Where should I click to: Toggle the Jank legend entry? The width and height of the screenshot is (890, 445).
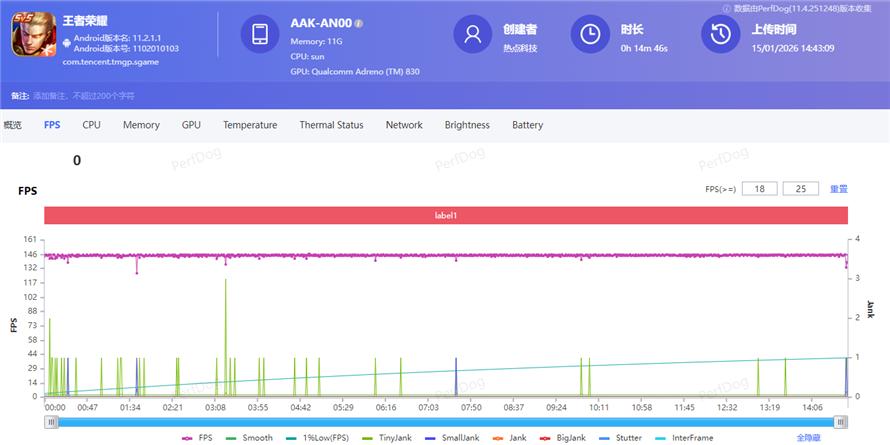point(509,438)
